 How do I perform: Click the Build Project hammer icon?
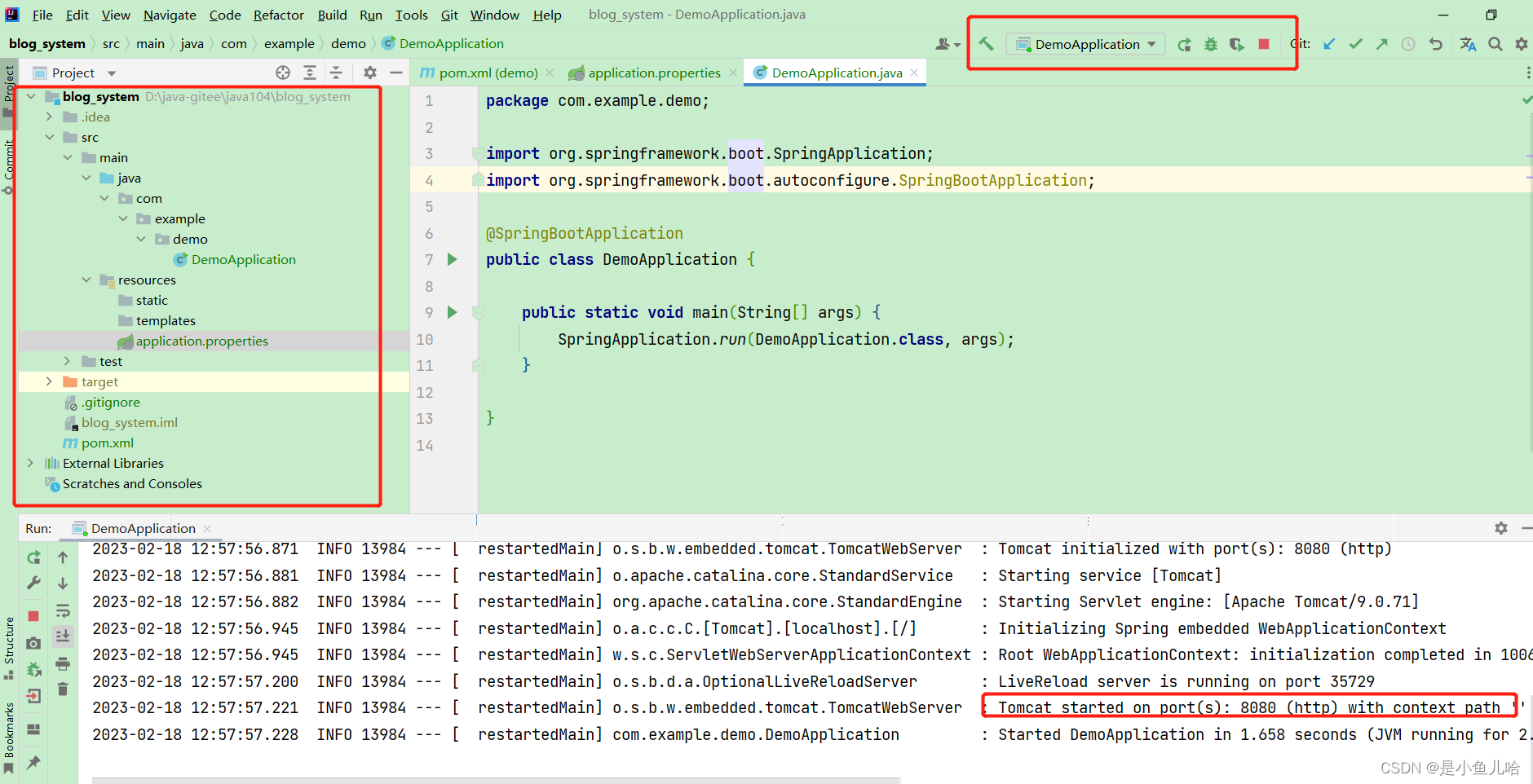tap(986, 44)
